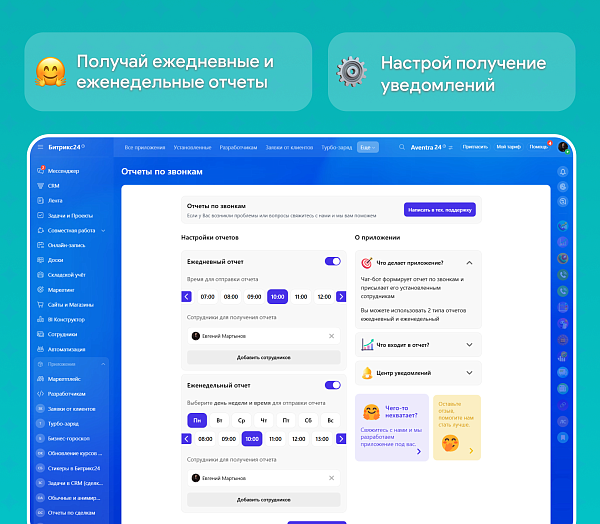Select Пн weekday for weekly report
The height and width of the screenshot is (524, 600).
click(197, 420)
